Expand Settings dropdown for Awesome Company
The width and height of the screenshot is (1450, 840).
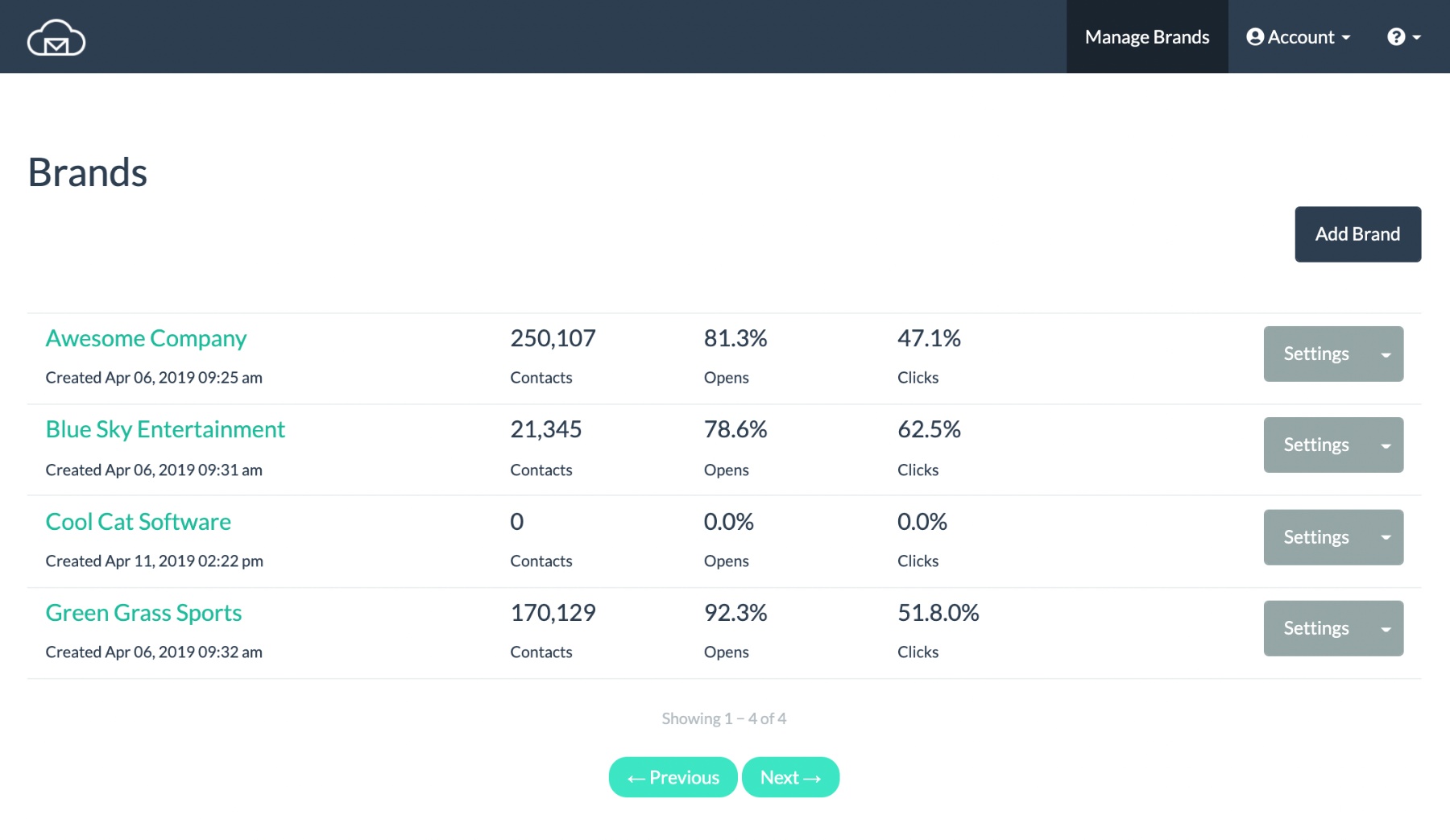pos(1385,354)
